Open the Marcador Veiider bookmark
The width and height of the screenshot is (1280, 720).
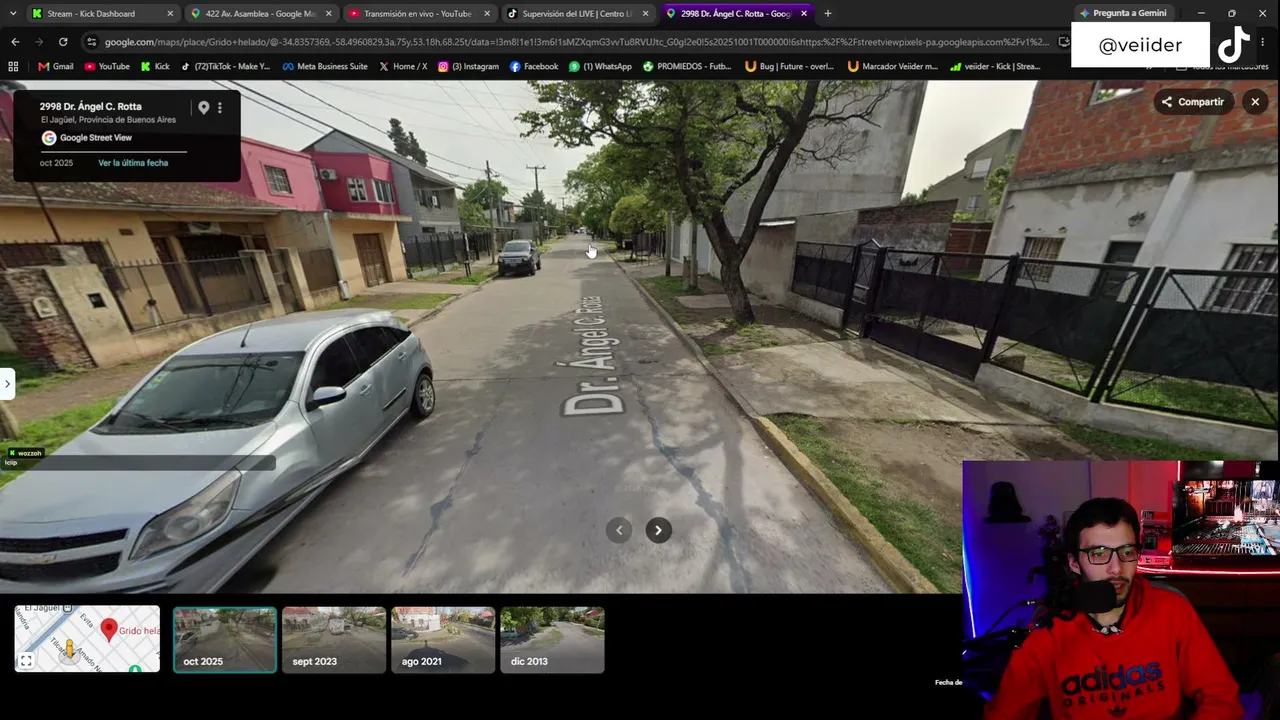click(x=892, y=67)
